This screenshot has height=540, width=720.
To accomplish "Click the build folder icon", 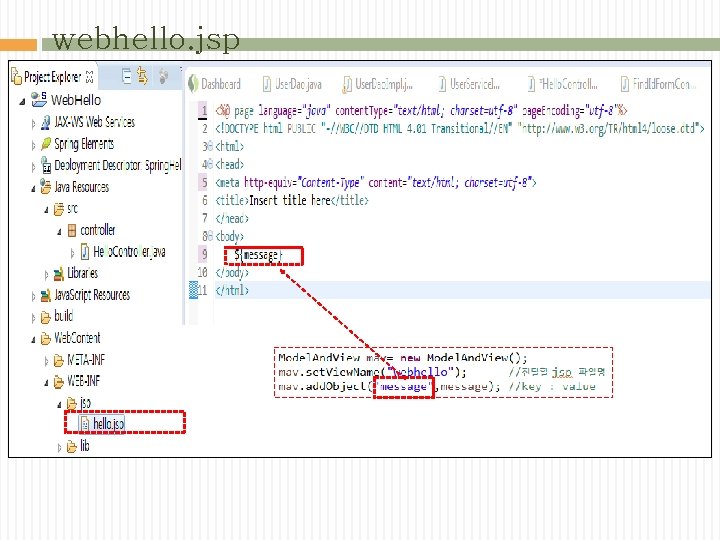I will click(45, 317).
